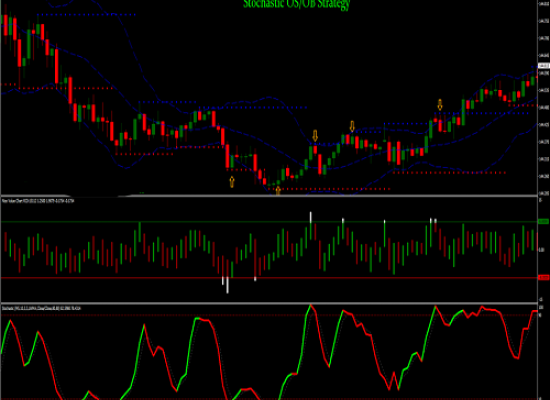Viewport: 550px width, 400px height.
Task: Open the Value Chart indicator label in middle pane
Action: click(38, 201)
